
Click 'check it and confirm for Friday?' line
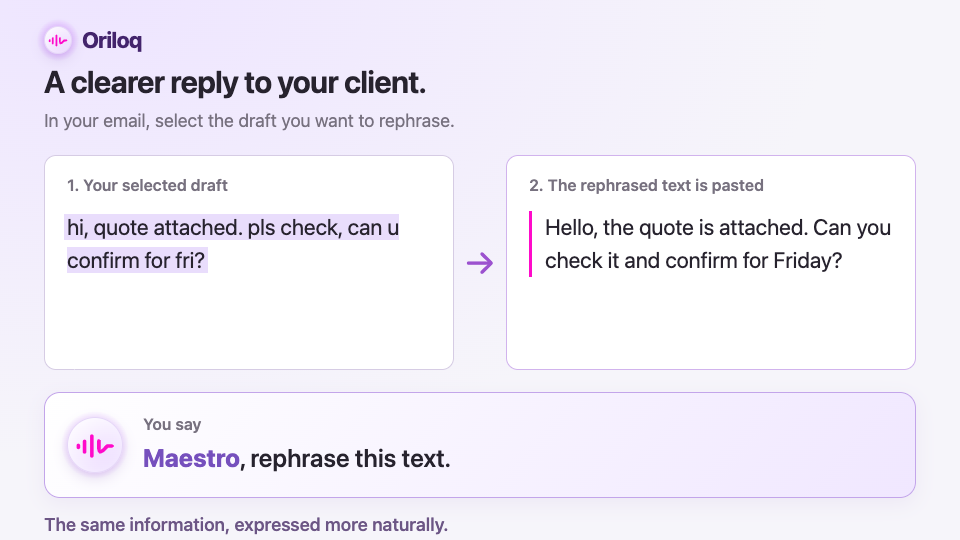point(694,261)
